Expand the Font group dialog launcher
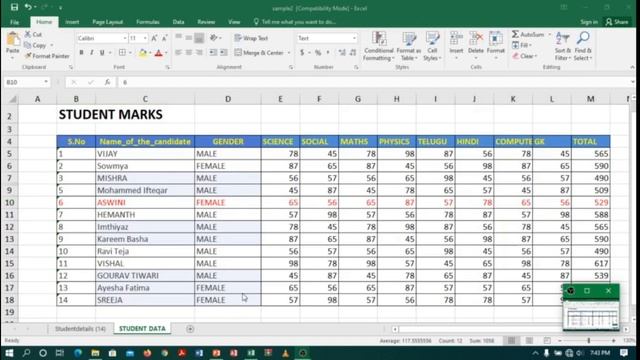 click(167, 67)
